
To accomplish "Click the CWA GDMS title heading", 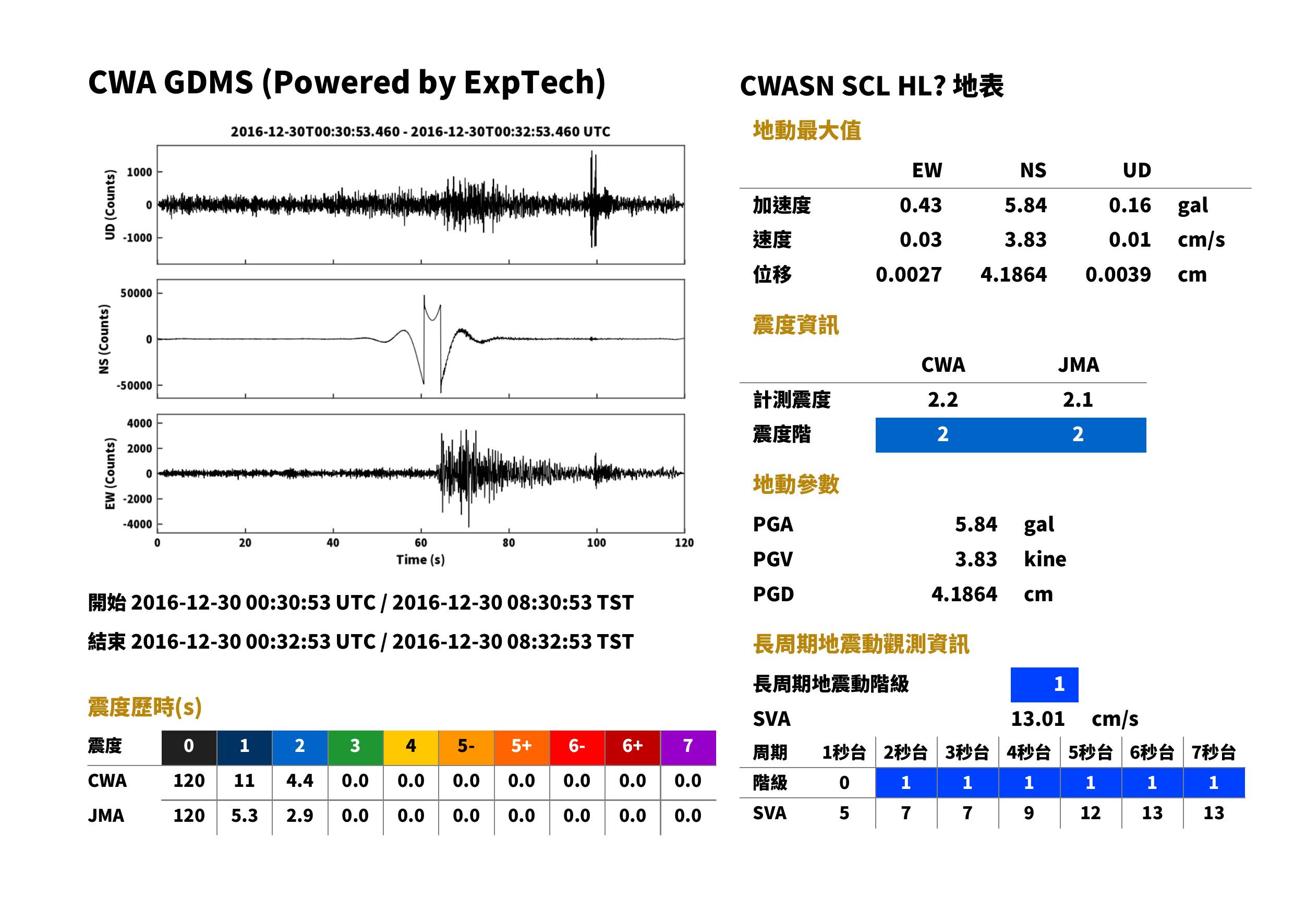I will click(346, 82).
